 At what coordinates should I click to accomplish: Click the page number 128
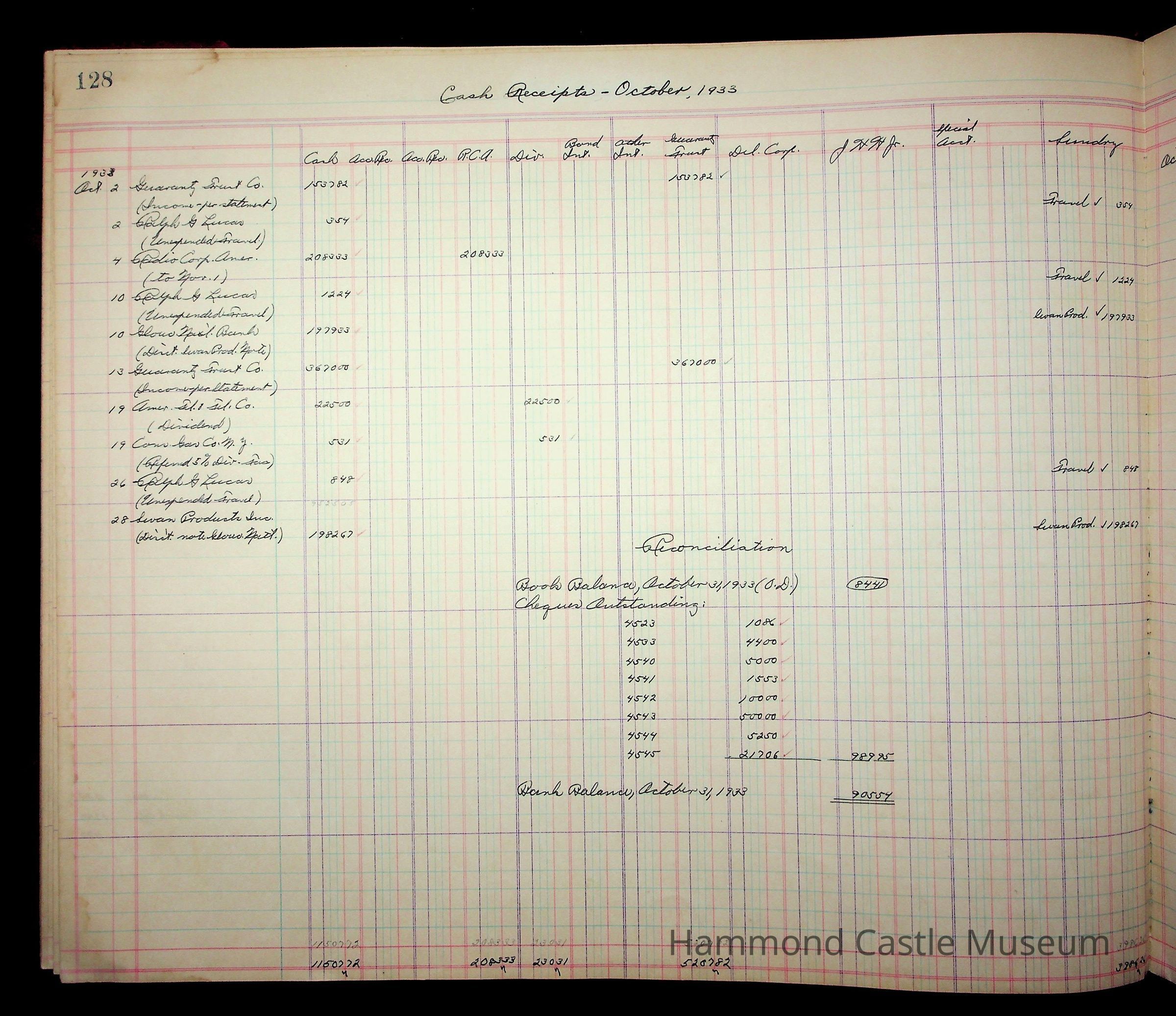click(x=95, y=80)
